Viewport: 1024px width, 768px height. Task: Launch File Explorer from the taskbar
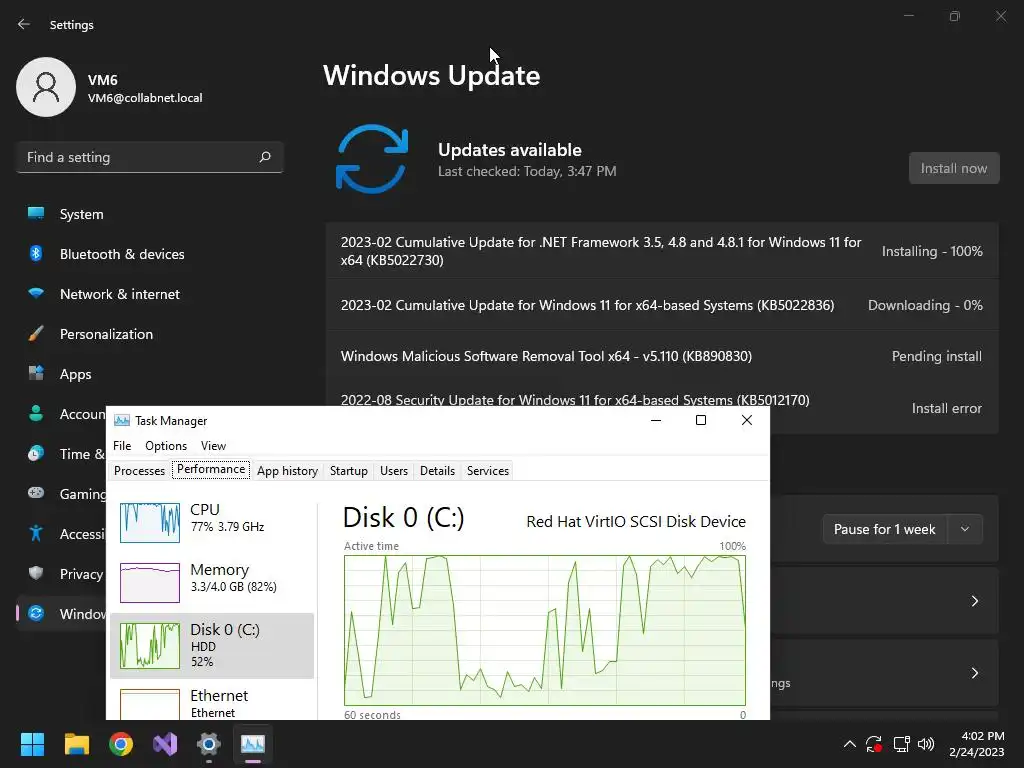pyautogui.click(x=76, y=744)
